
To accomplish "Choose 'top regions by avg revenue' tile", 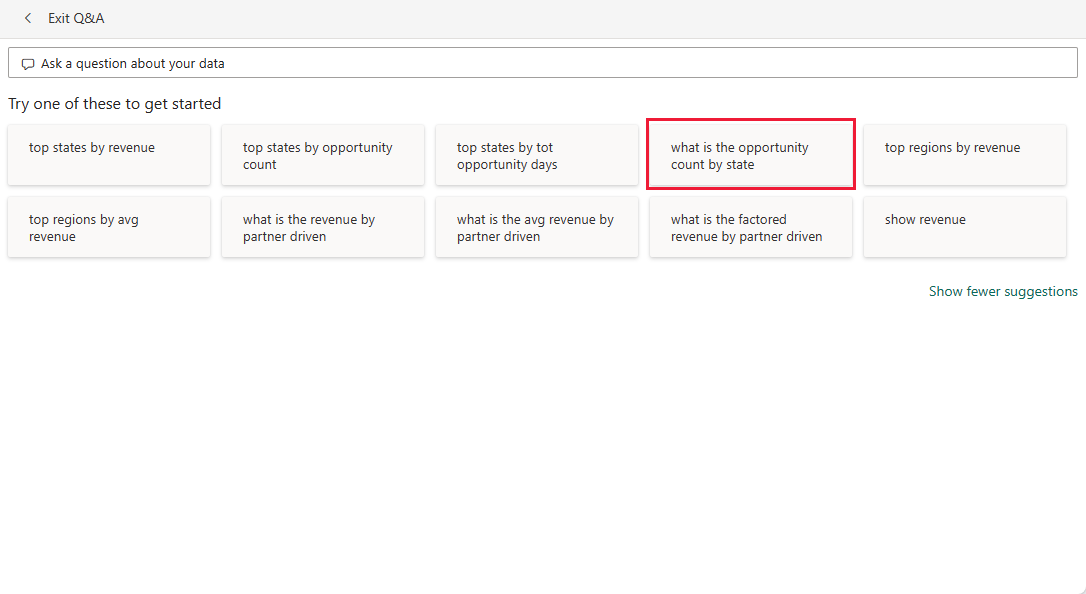I will [108, 227].
